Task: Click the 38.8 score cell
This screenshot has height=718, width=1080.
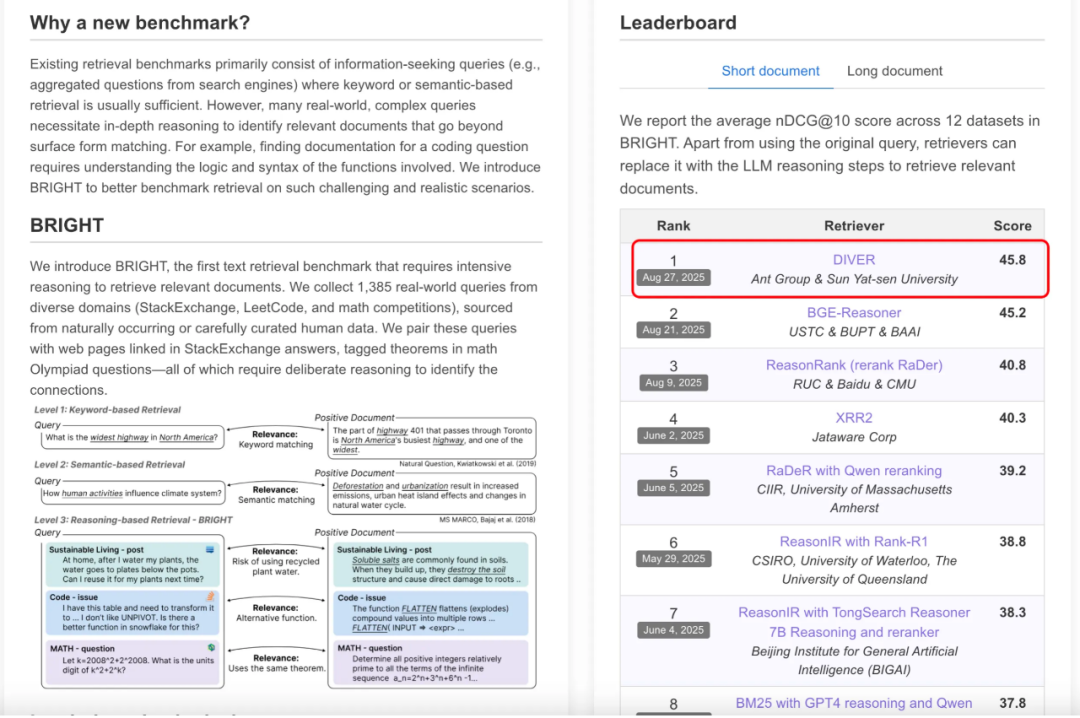Action: click(x=1012, y=542)
